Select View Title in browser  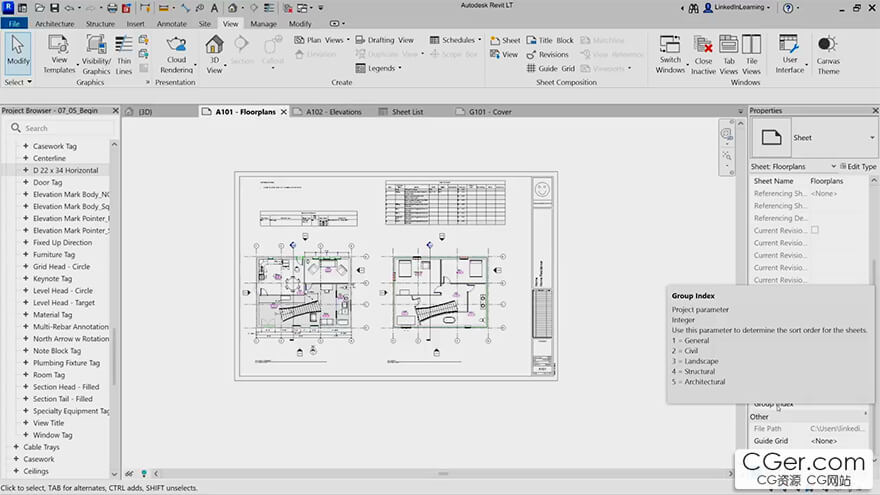(x=48, y=423)
